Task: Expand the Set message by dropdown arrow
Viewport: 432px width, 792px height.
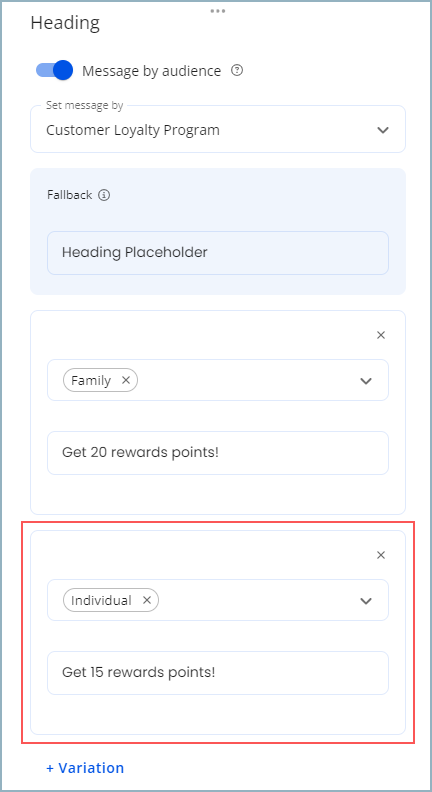Action: [383, 130]
